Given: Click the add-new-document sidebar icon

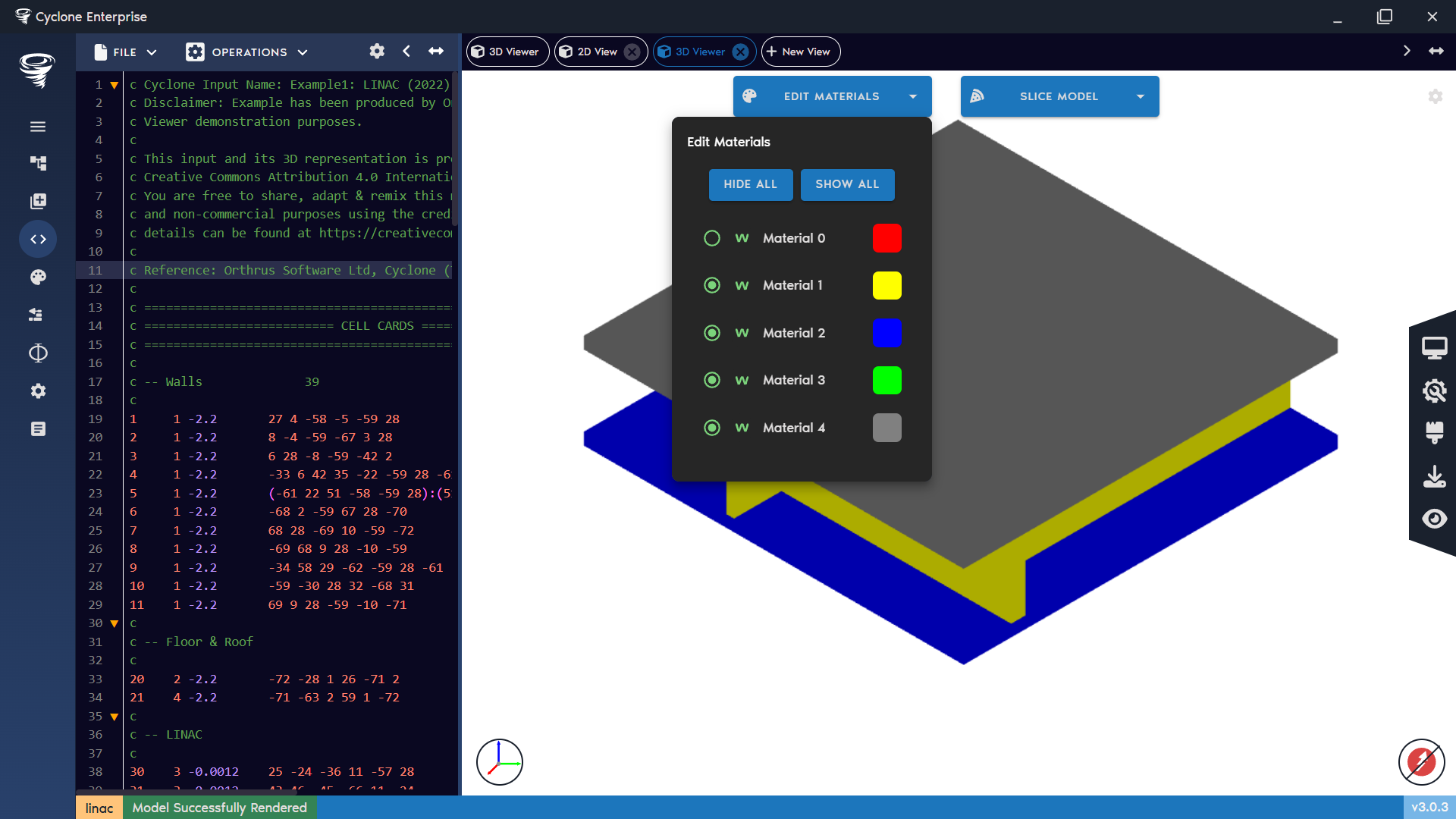Looking at the screenshot, I should tap(38, 201).
